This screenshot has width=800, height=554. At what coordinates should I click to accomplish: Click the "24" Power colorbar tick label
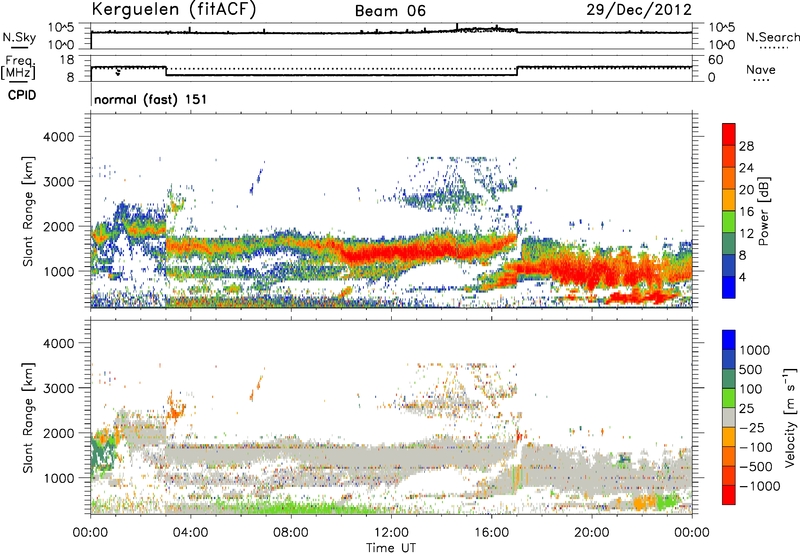(746, 168)
